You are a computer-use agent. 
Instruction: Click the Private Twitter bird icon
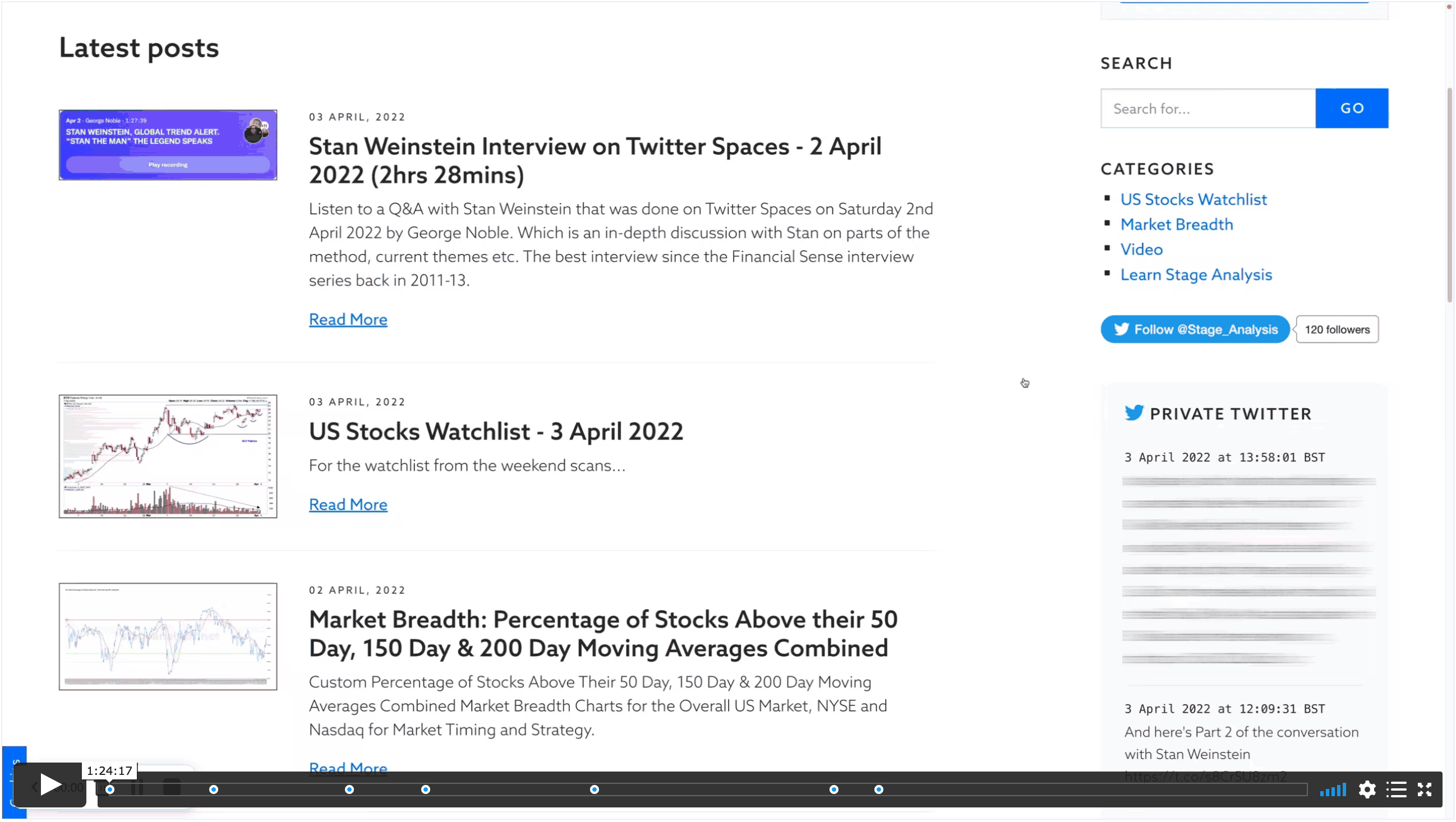1134,414
